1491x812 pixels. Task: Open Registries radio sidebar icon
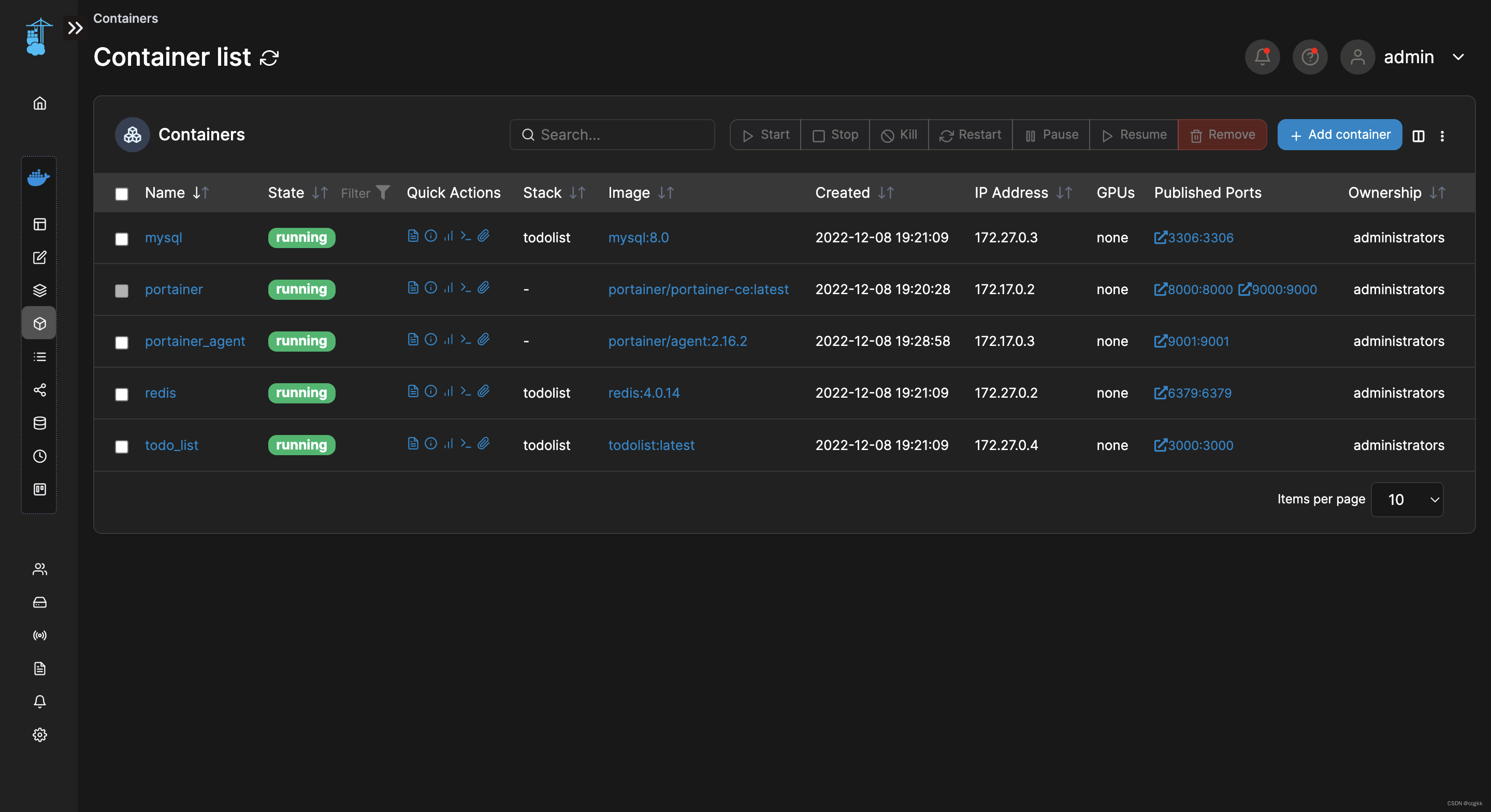[x=39, y=635]
